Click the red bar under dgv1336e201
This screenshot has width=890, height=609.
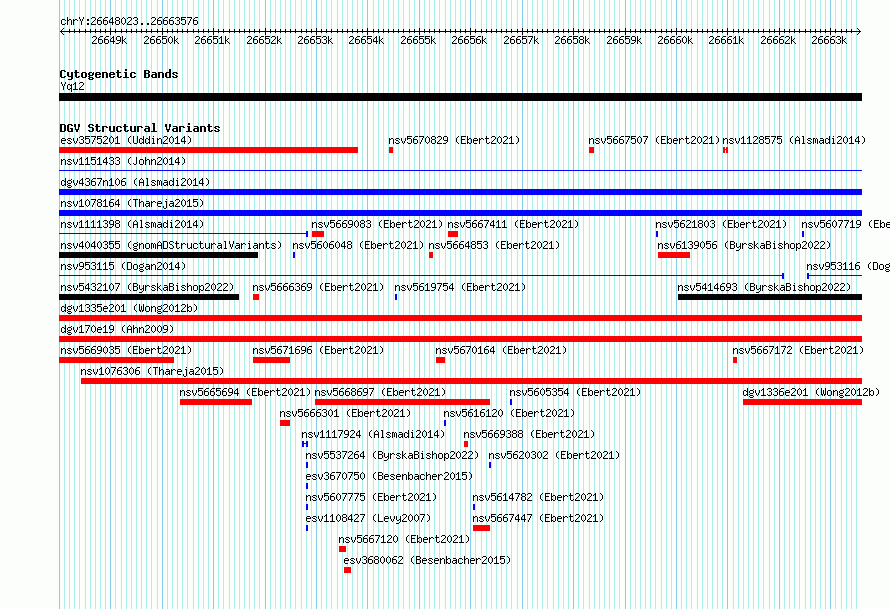[803, 402]
